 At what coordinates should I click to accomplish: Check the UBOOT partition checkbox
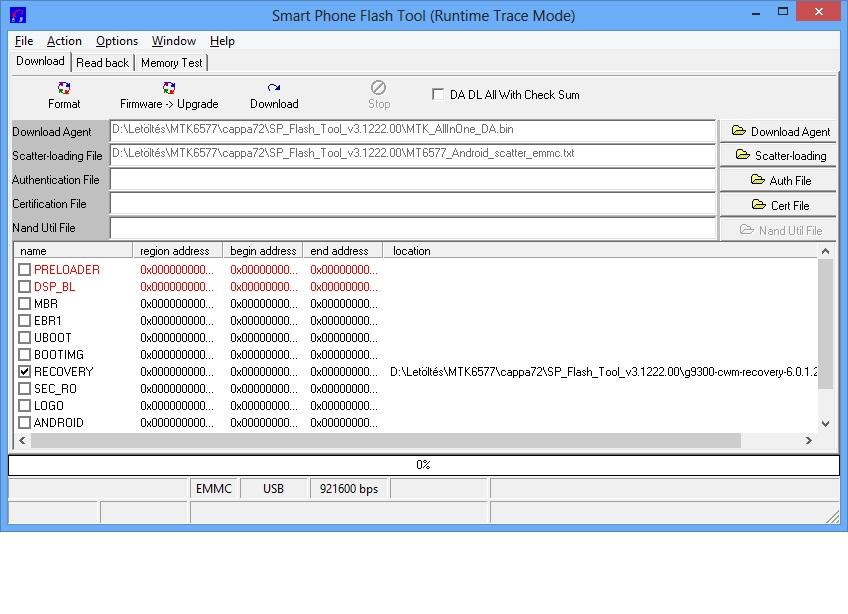point(24,338)
